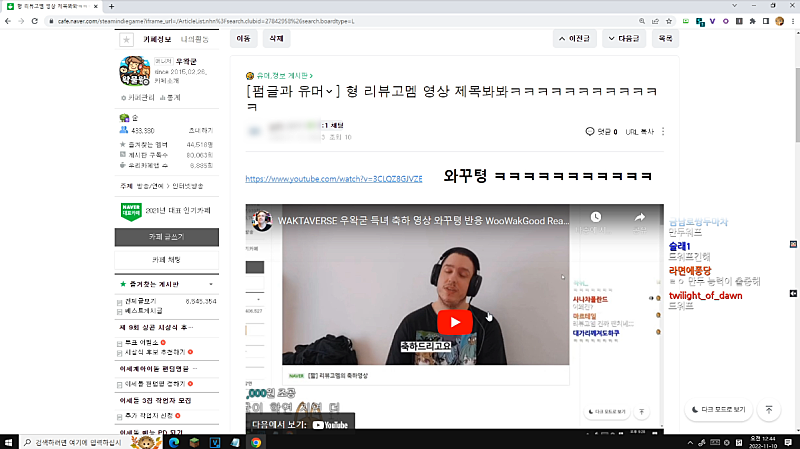Click the YouTube channel avatar on the video
This screenshot has height=449, width=800.
[x=262, y=219]
